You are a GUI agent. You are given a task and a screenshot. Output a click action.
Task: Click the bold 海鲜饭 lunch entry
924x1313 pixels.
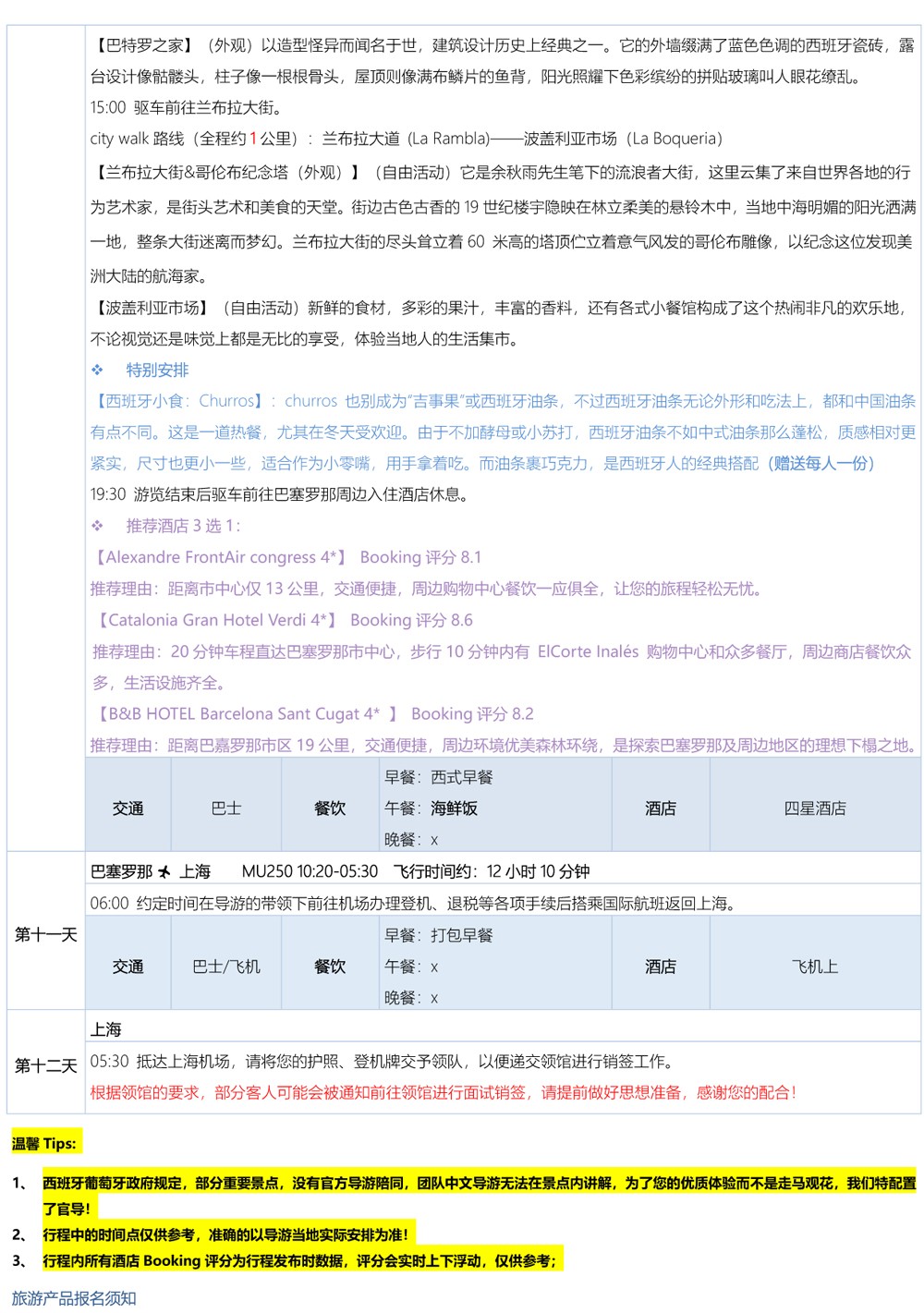pyautogui.click(x=454, y=808)
